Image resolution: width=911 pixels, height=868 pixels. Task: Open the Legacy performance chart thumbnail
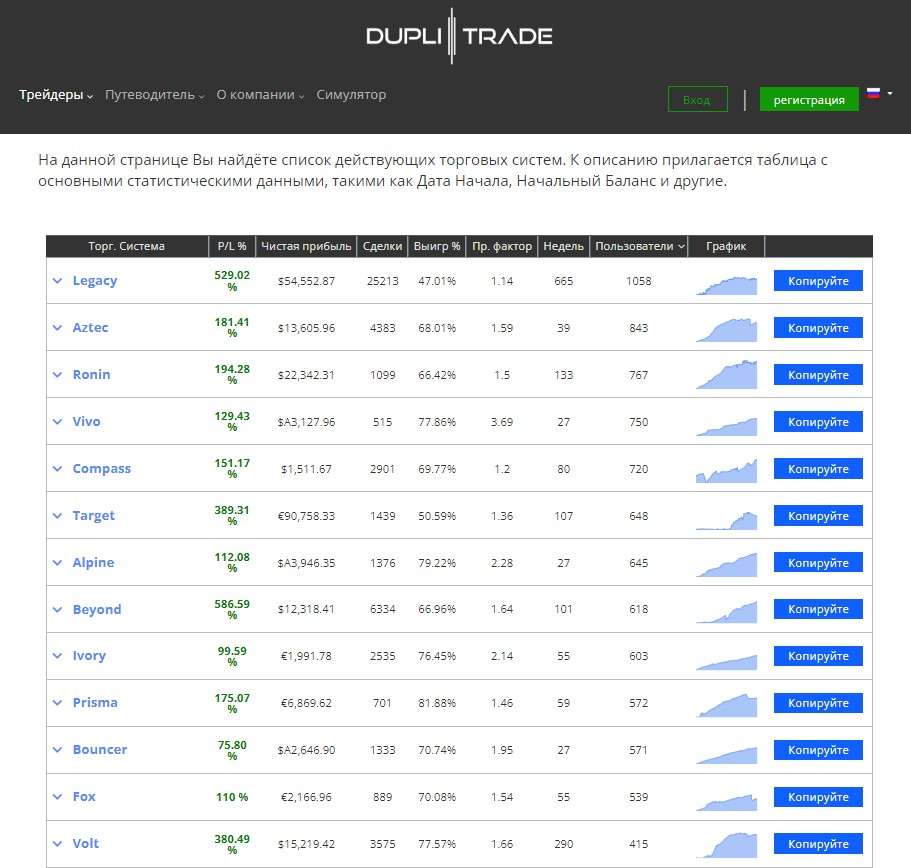[726, 285]
